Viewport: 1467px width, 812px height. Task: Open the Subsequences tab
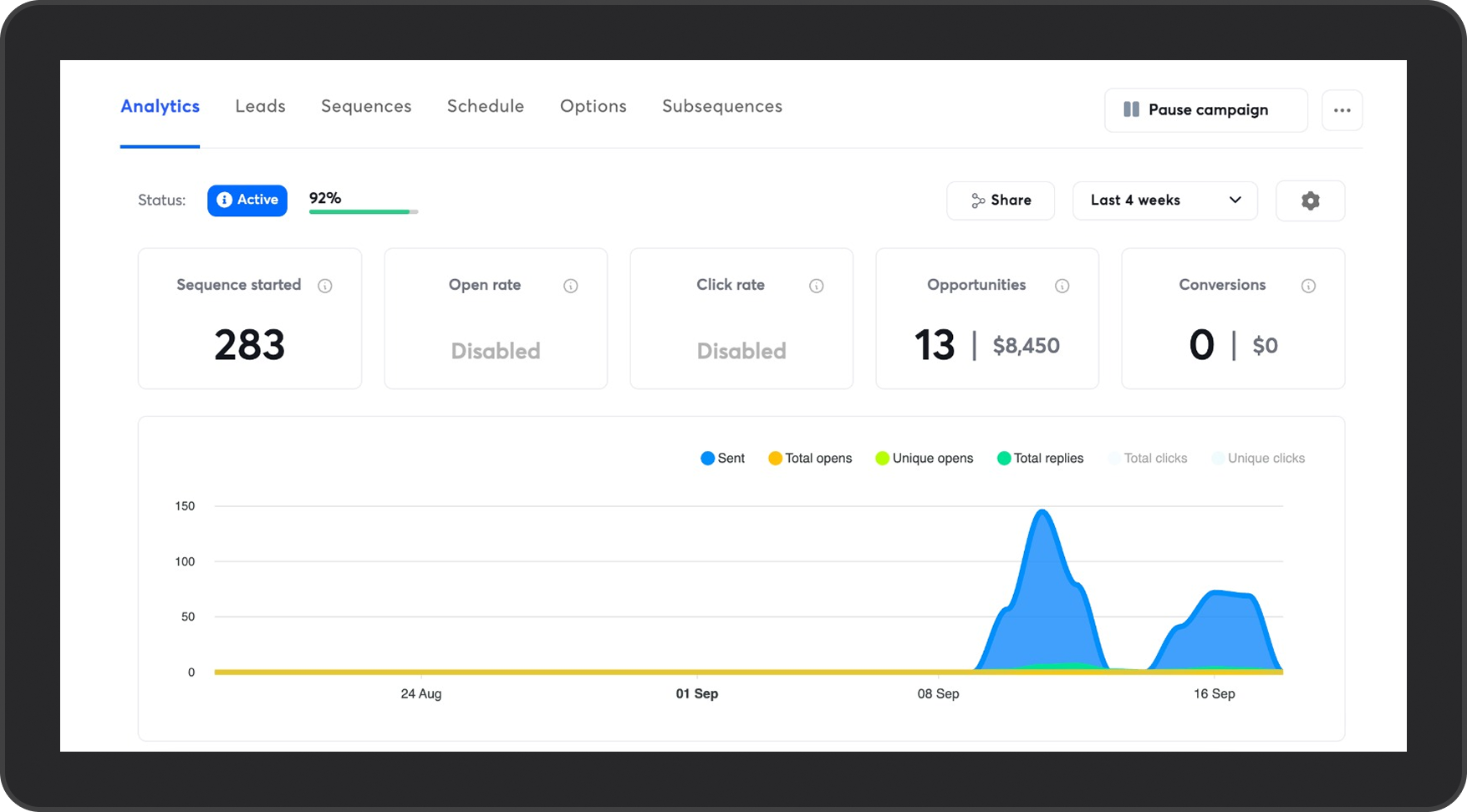point(722,106)
